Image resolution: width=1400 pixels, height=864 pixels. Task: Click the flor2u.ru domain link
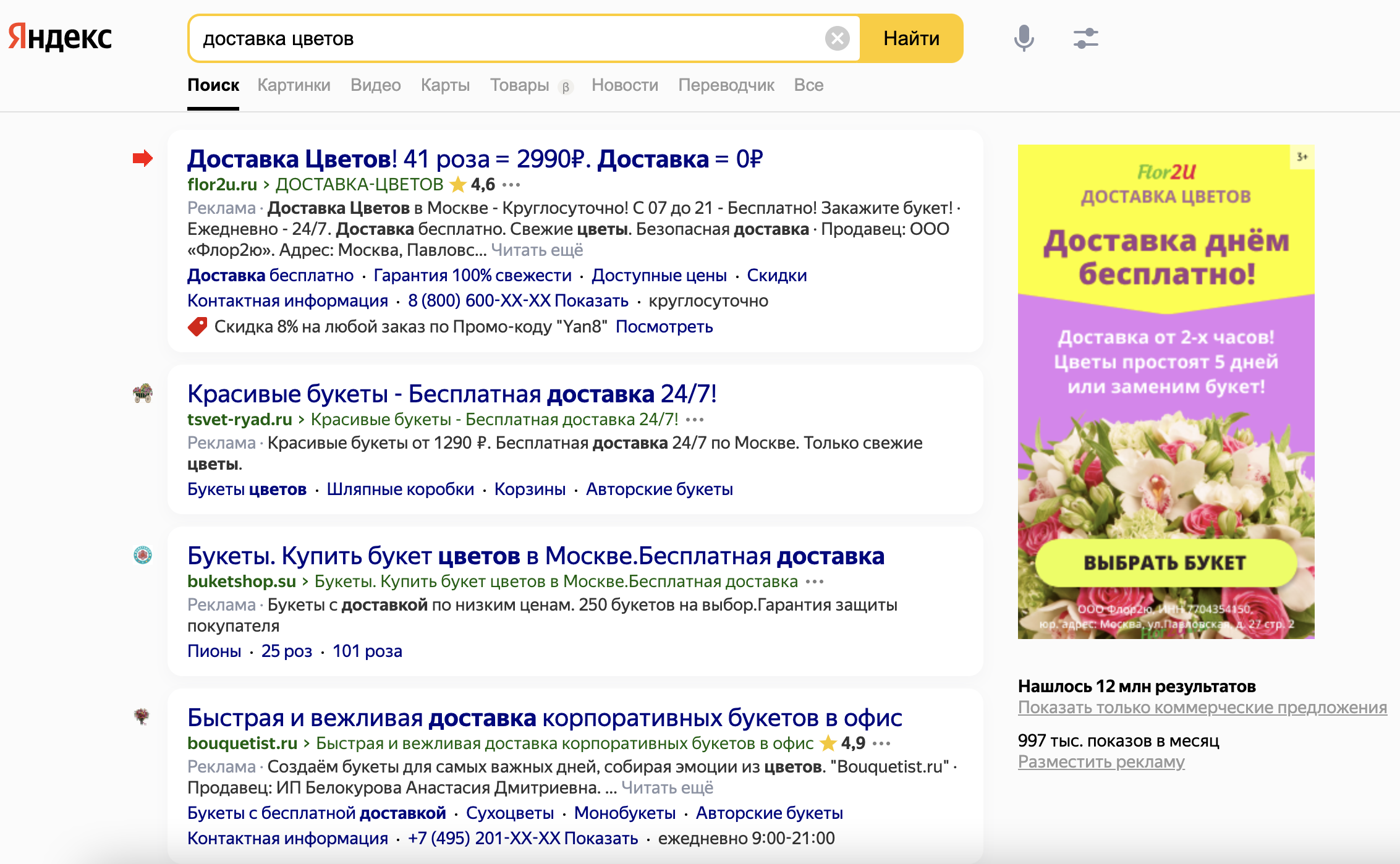(222, 184)
